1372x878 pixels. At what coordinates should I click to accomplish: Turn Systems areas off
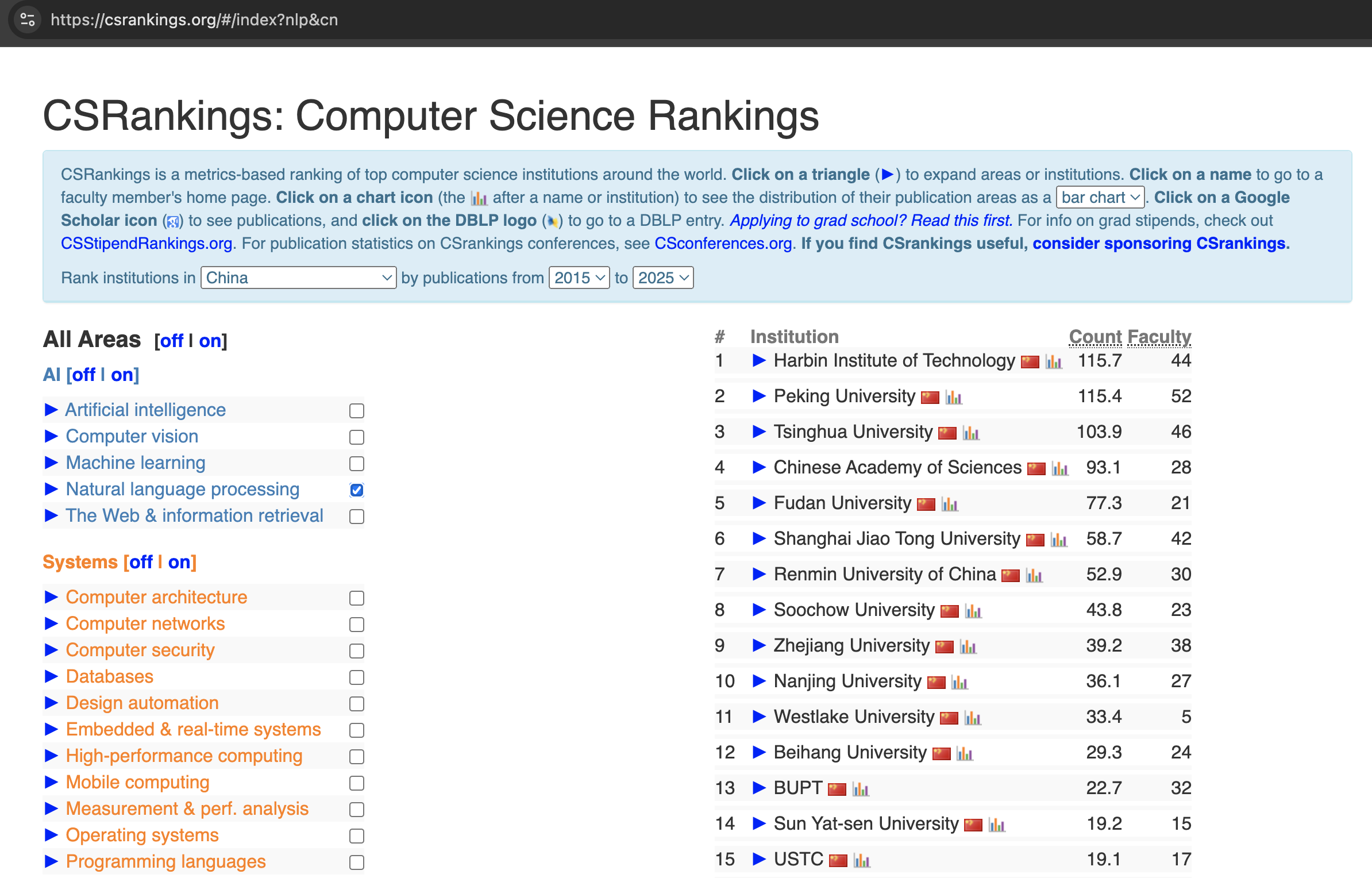coord(141,562)
